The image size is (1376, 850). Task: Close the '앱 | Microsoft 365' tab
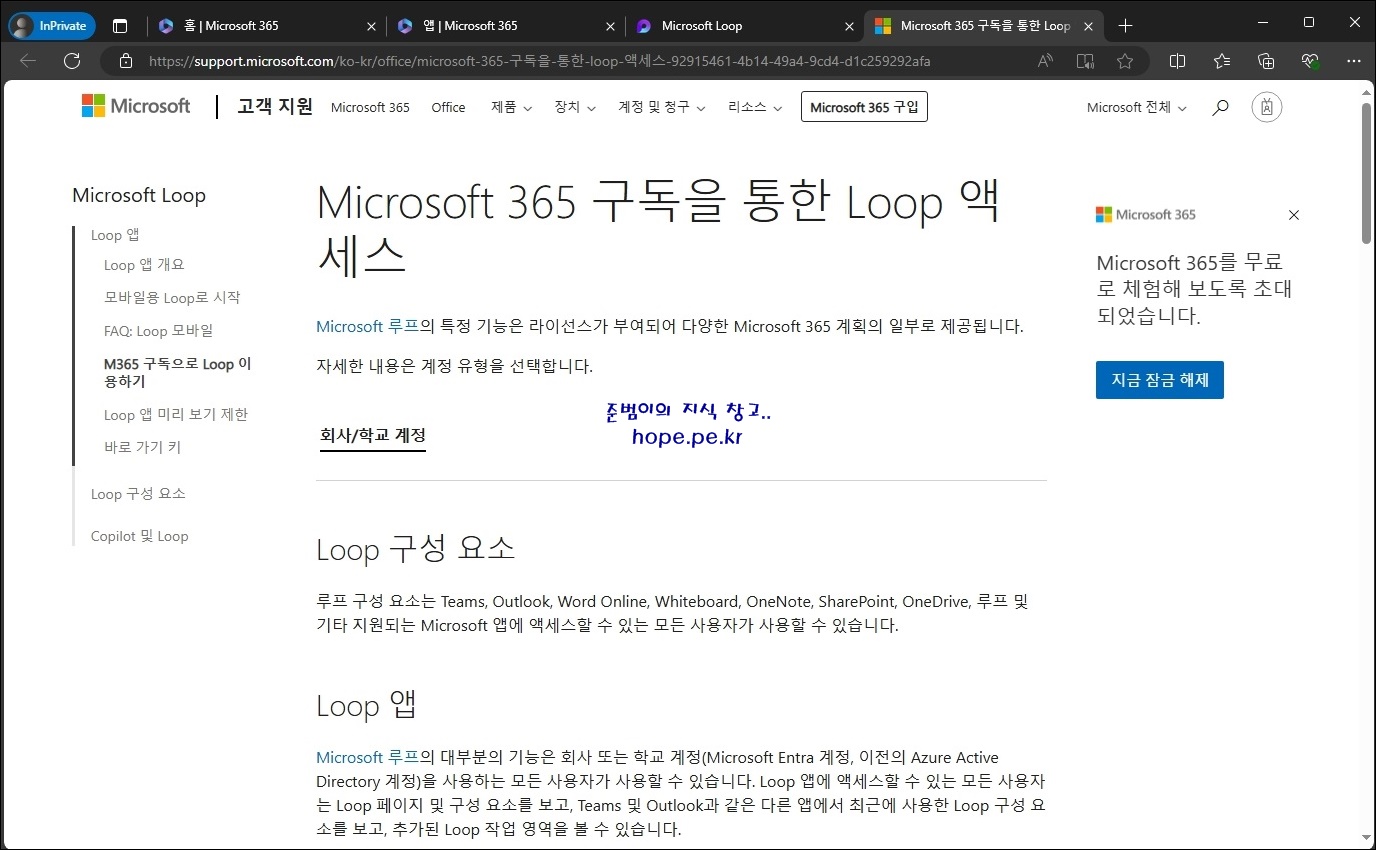(x=610, y=26)
